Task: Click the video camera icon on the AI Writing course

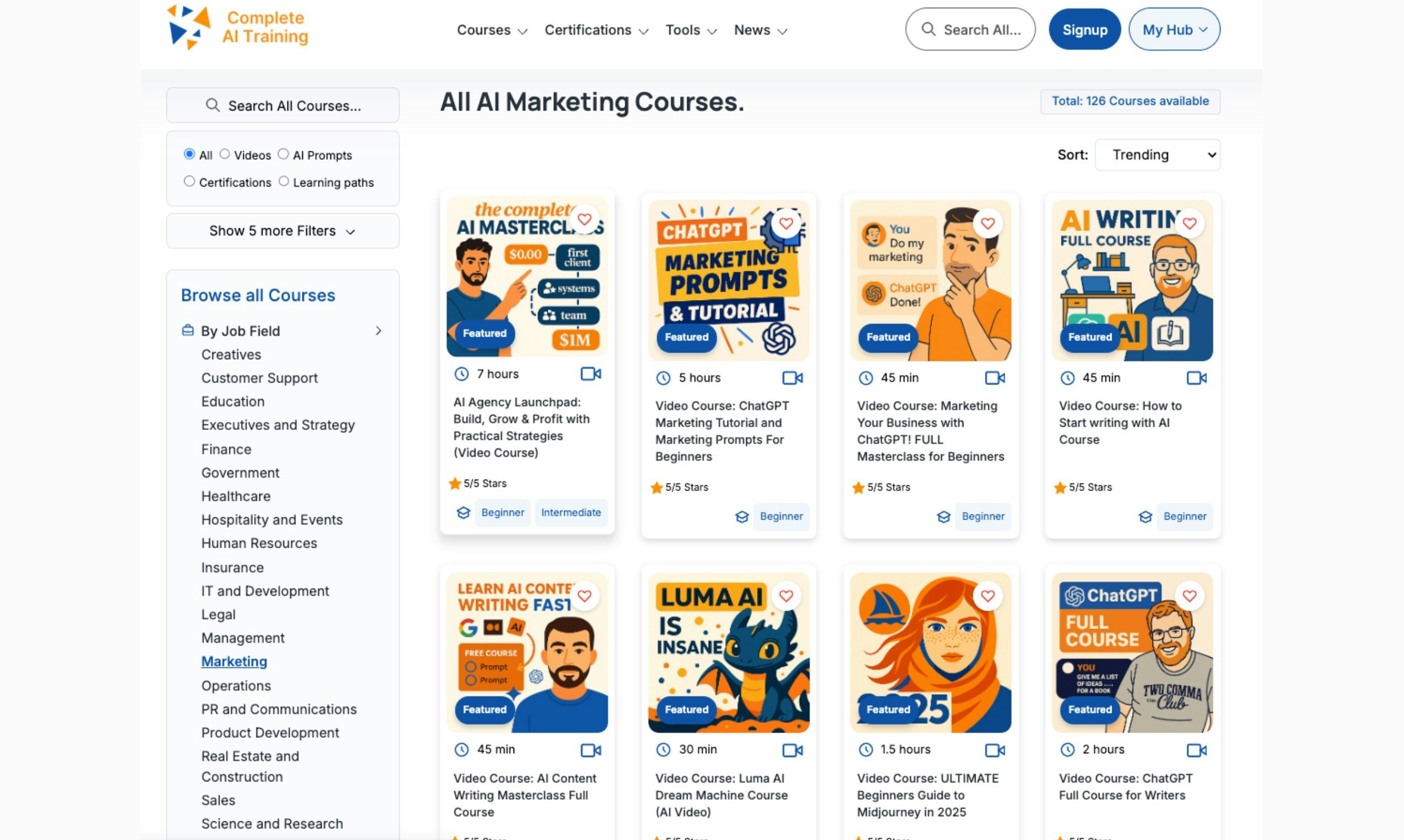Action: coord(1196,377)
